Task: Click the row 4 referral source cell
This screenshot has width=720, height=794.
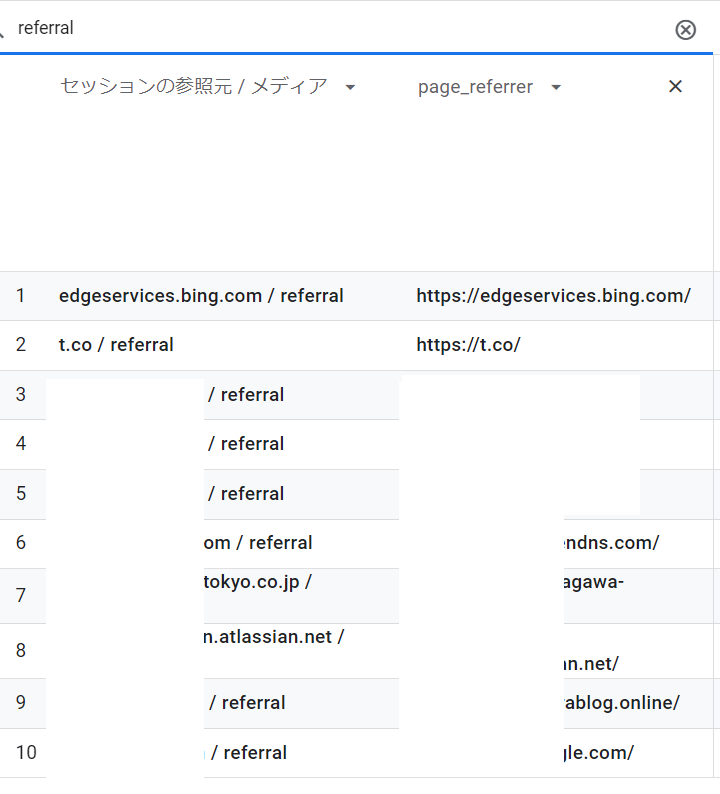Action: [x=246, y=444]
